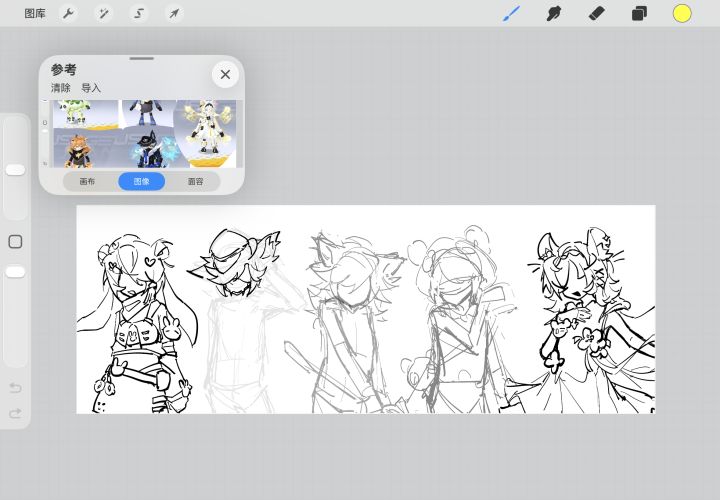Open the Adjustments magic wand menu
The width and height of the screenshot is (720, 500).
coord(104,13)
